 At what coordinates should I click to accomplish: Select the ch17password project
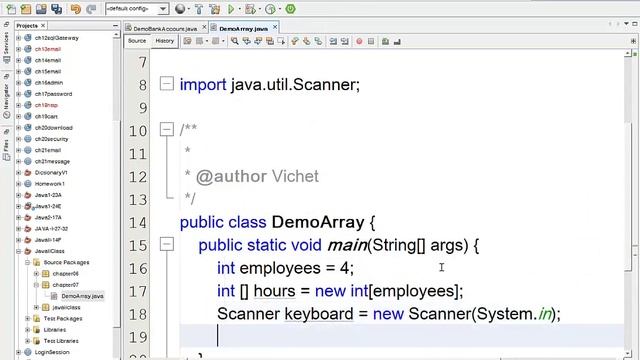pyautogui.click(x=53, y=94)
